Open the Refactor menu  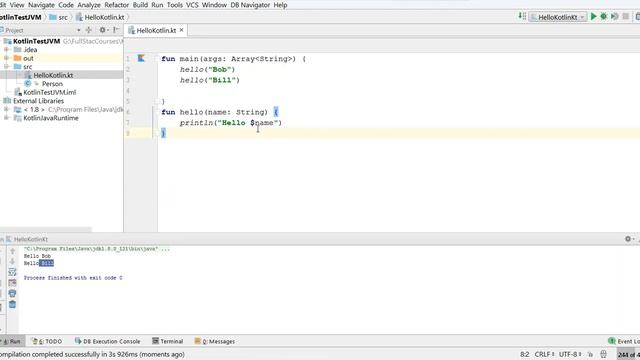coord(116,5)
